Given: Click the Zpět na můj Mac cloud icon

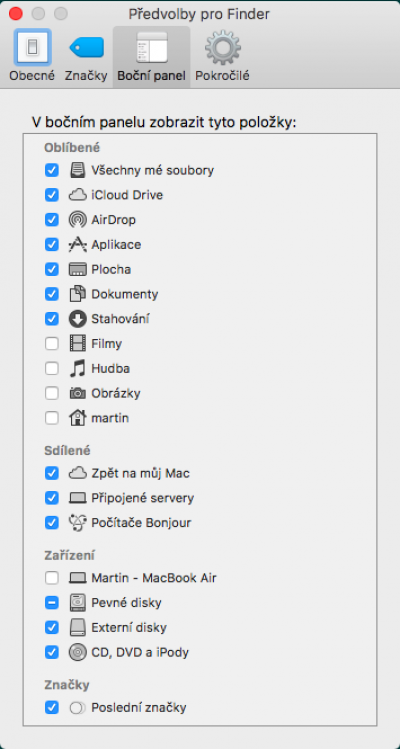Looking at the screenshot, I should point(77,473).
